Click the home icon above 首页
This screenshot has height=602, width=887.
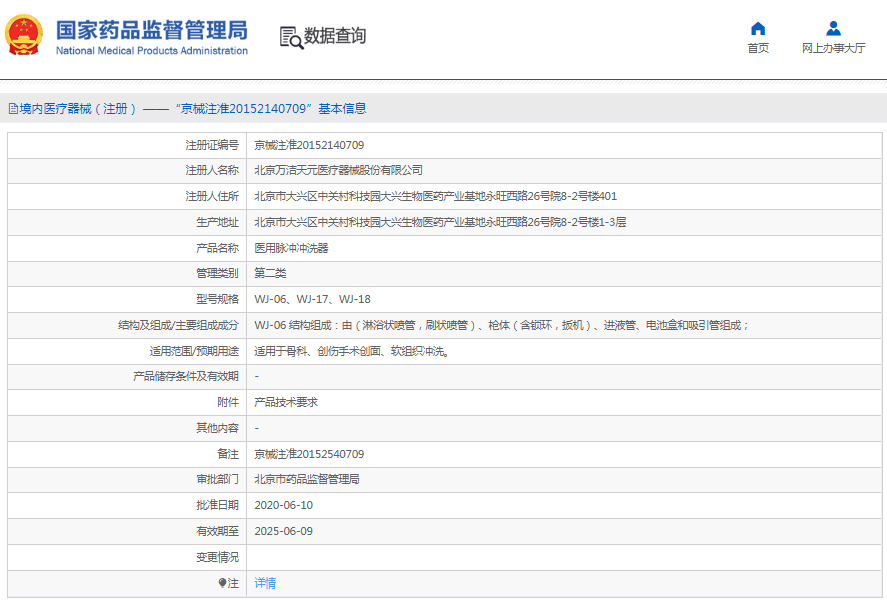click(758, 28)
